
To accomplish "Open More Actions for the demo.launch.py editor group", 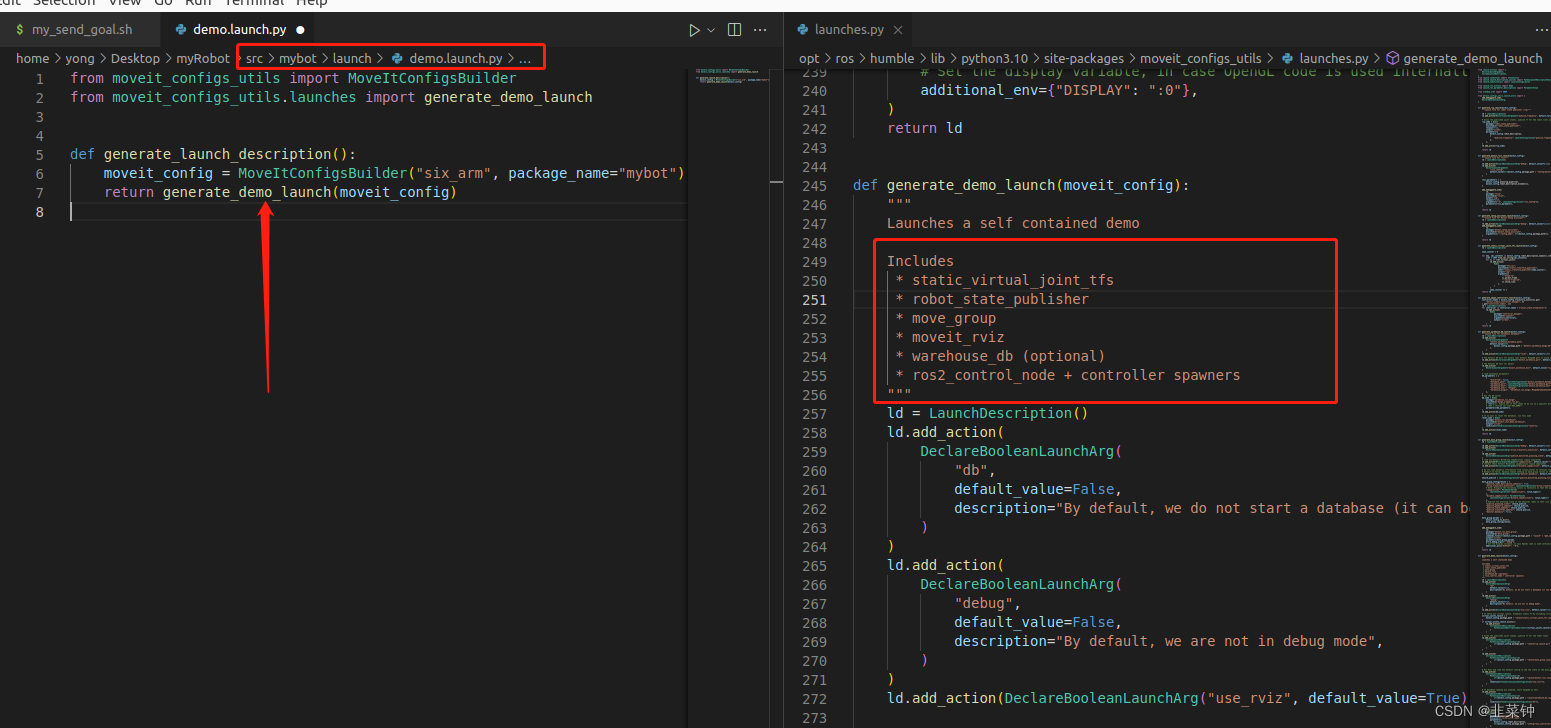I will pos(760,30).
